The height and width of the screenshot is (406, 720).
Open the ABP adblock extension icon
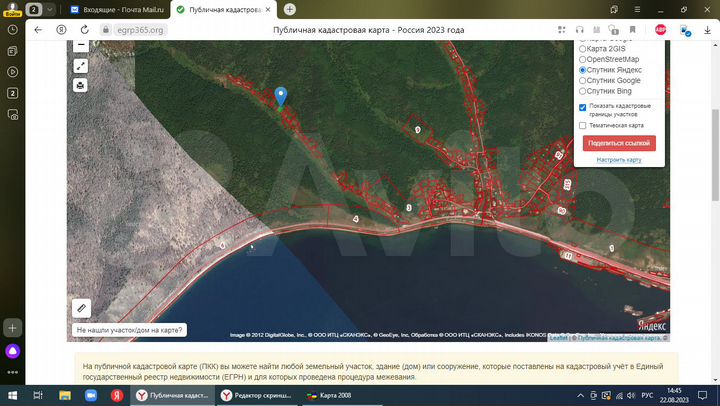coord(661,30)
